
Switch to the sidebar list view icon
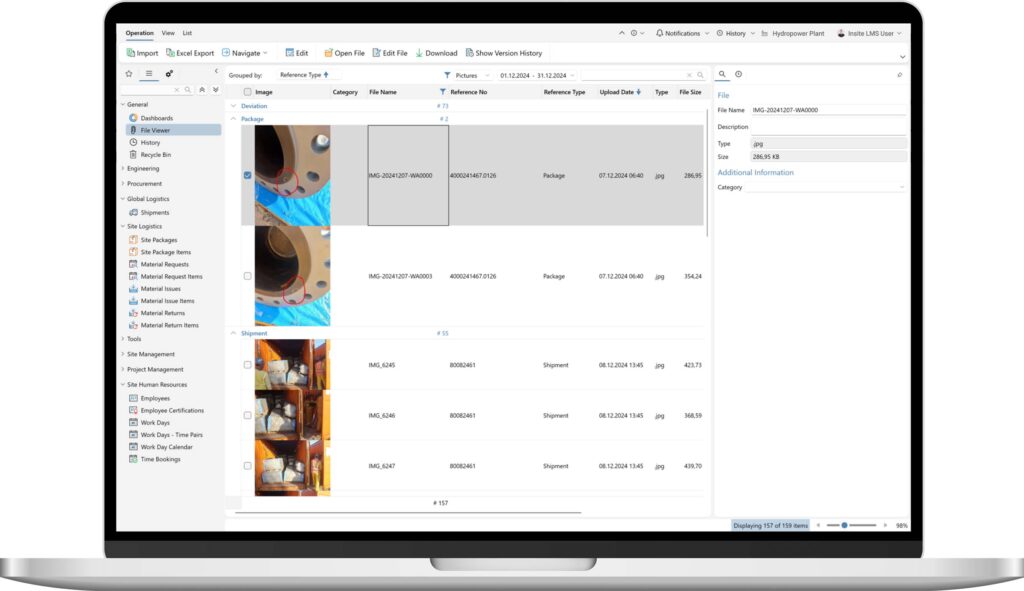(x=149, y=74)
